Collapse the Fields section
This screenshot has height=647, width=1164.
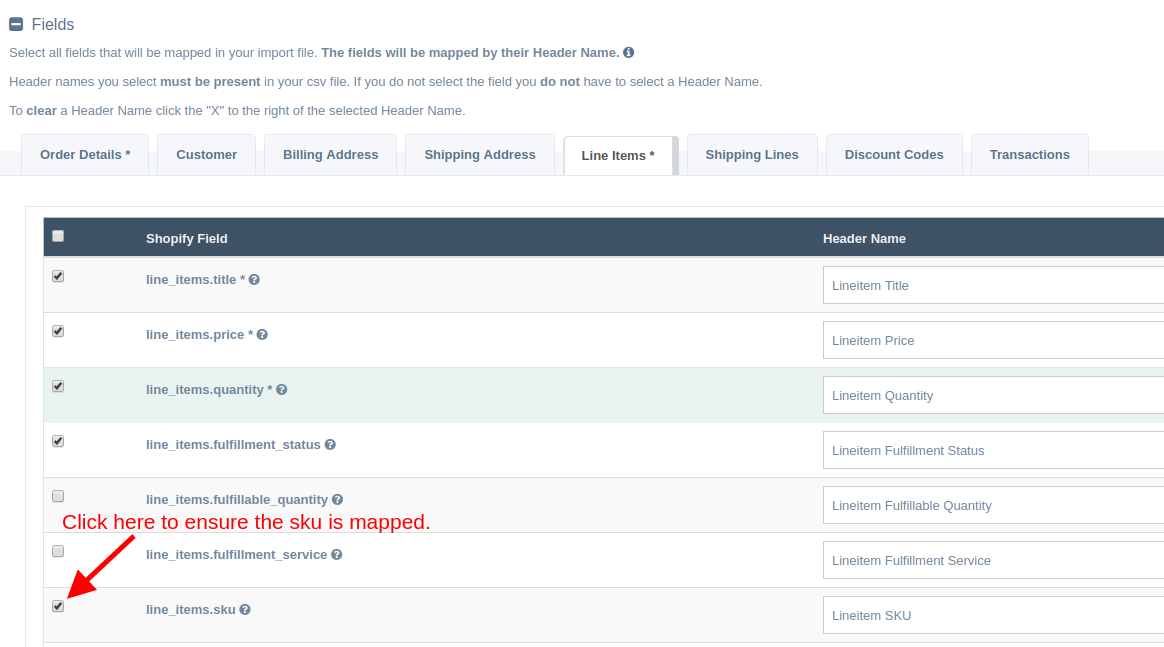pyautogui.click(x=16, y=24)
